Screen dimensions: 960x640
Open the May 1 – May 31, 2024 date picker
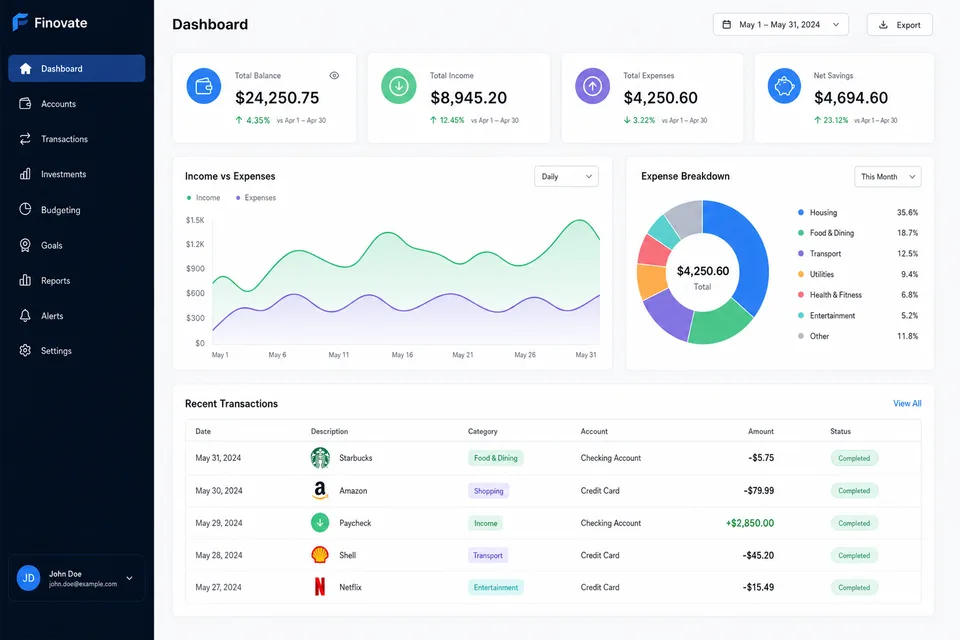click(781, 24)
